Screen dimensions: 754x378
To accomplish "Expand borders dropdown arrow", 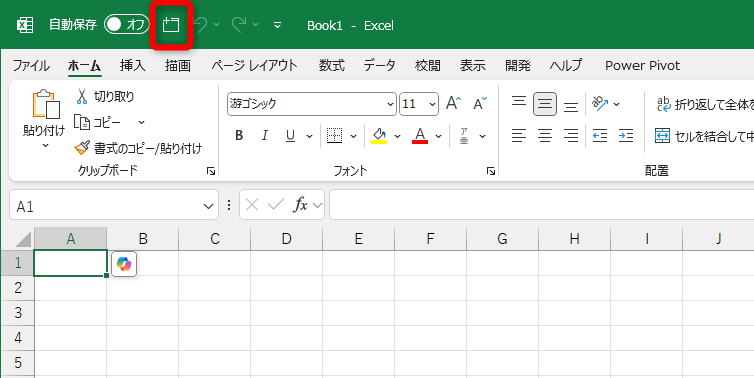I will click(x=353, y=137).
